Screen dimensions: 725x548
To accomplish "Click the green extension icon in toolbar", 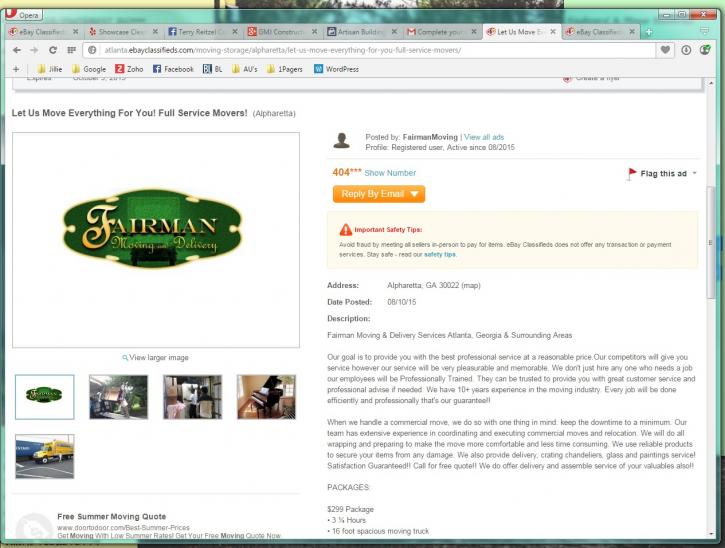I will point(705,50).
